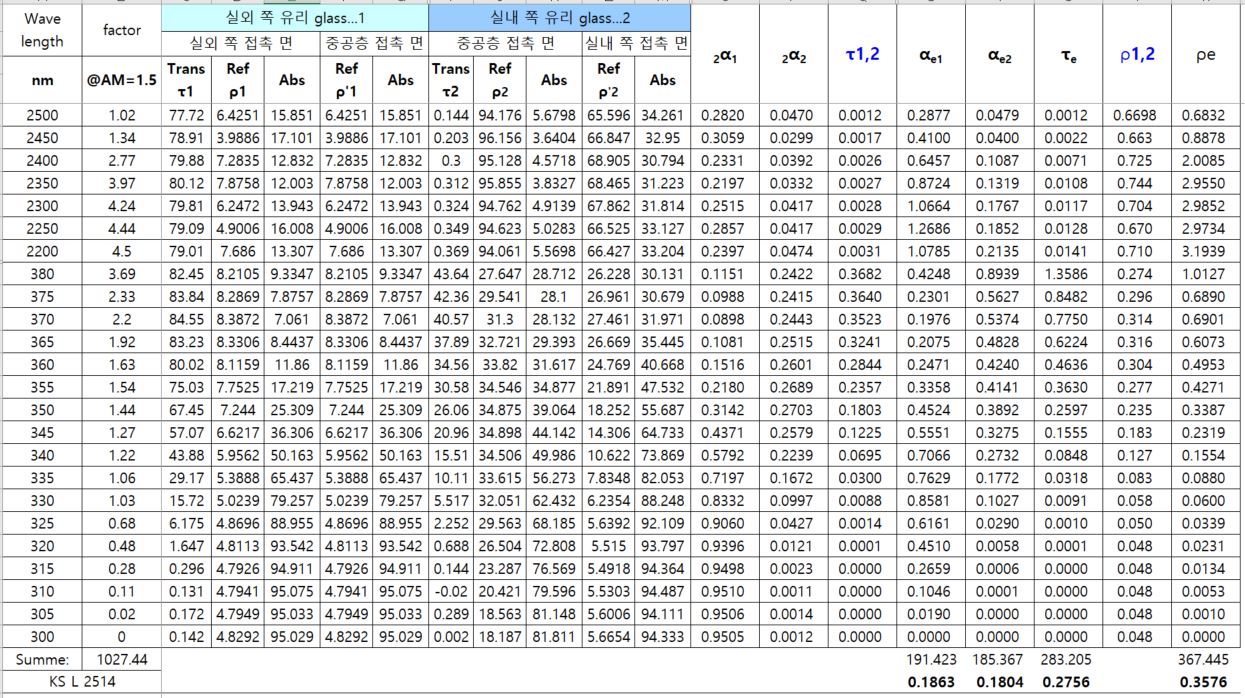The height and width of the screenshot is (698, 1245).
Task: Click the '실외 쪽 접촉 면' subheader cell
Action: point(240,43)
